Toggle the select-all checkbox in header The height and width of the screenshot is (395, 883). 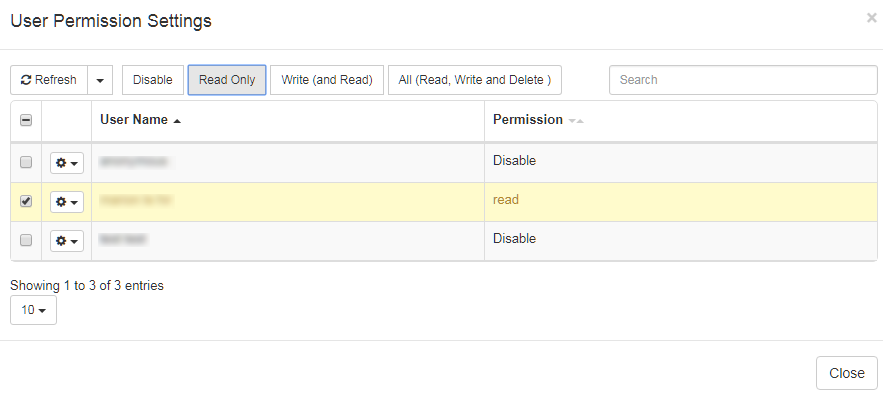26,120
